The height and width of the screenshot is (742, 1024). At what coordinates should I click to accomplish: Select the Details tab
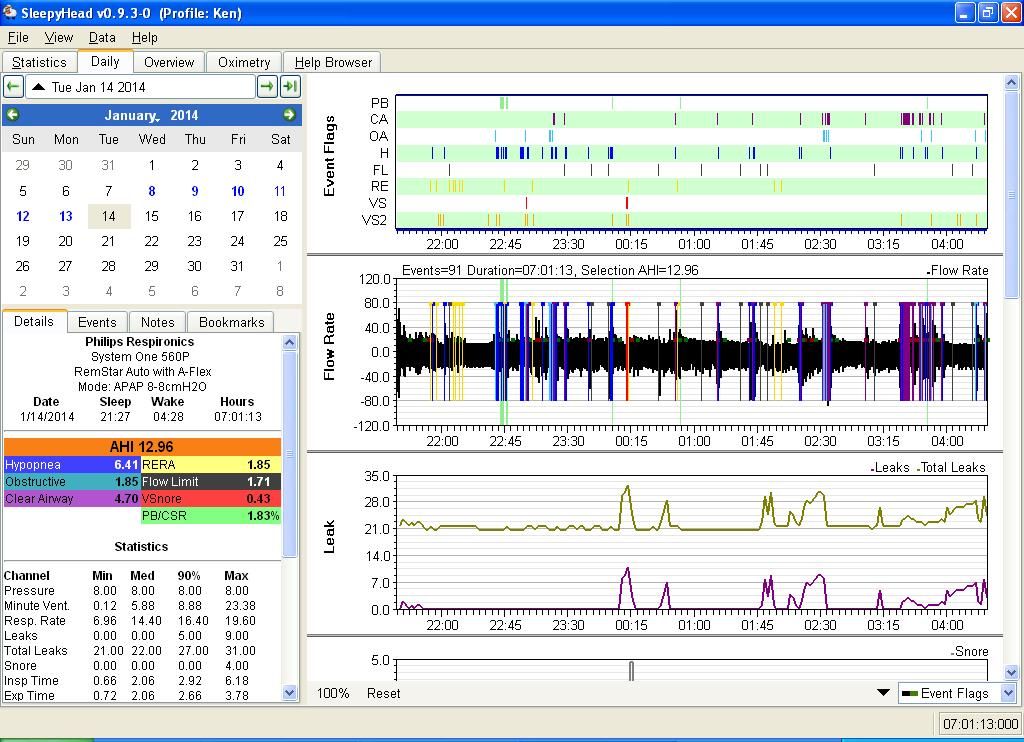click(34, 321)
